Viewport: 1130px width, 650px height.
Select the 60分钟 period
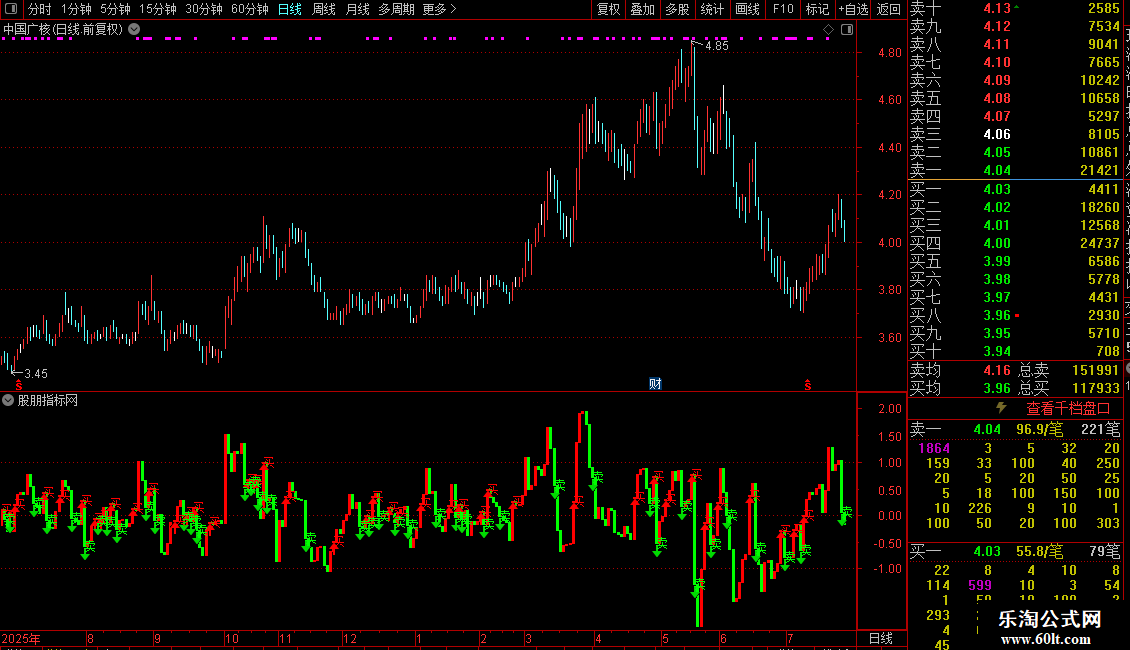(250, 9)
